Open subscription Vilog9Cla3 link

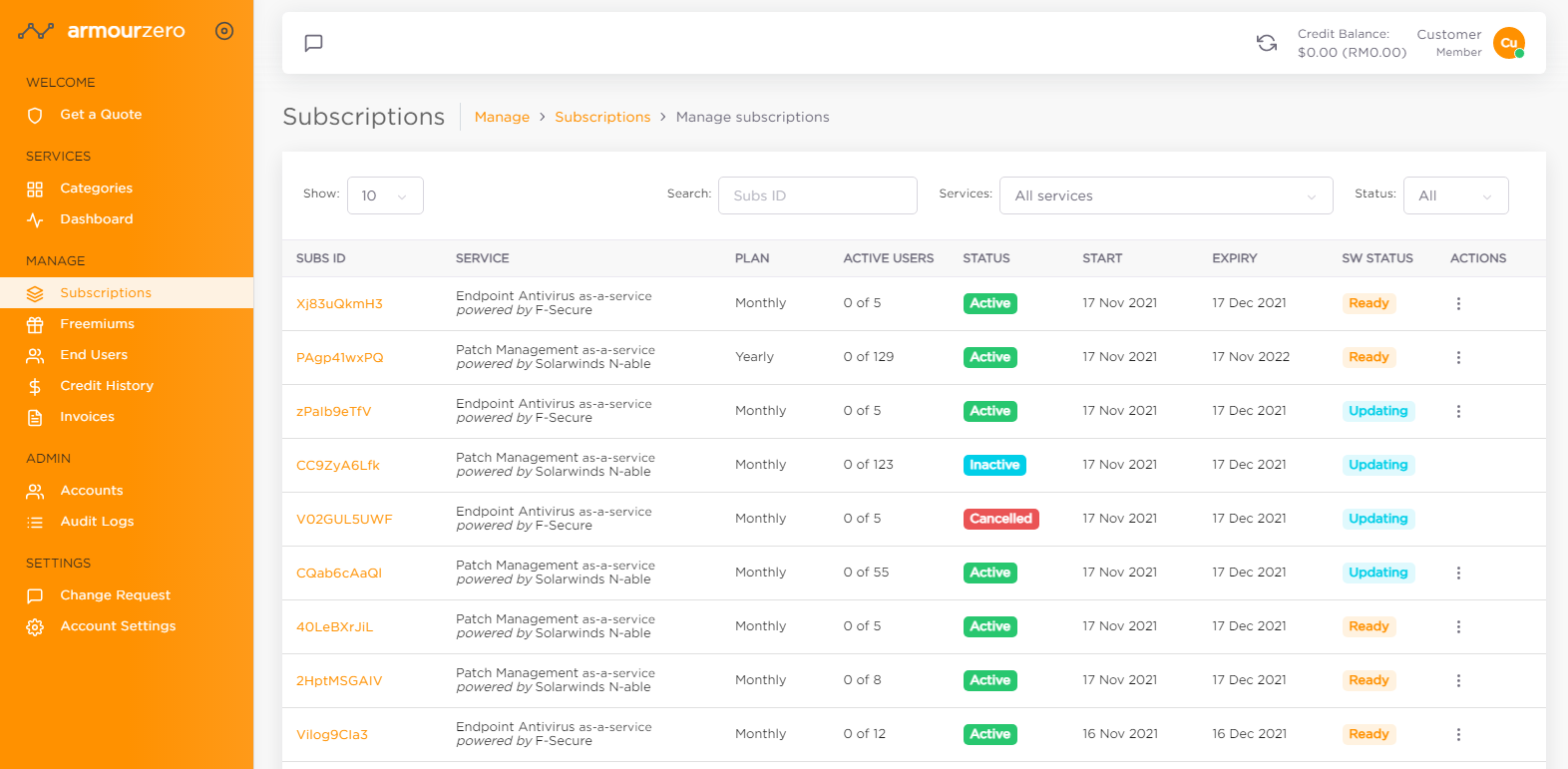(x=332, y=735)
